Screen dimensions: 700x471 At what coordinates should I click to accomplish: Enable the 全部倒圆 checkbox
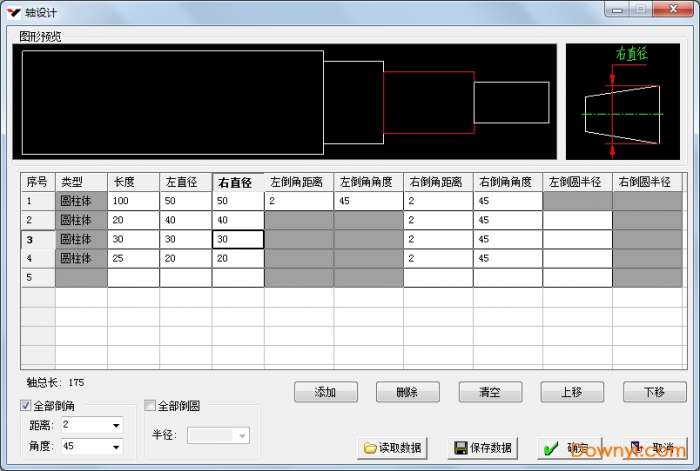coord(150,405)
